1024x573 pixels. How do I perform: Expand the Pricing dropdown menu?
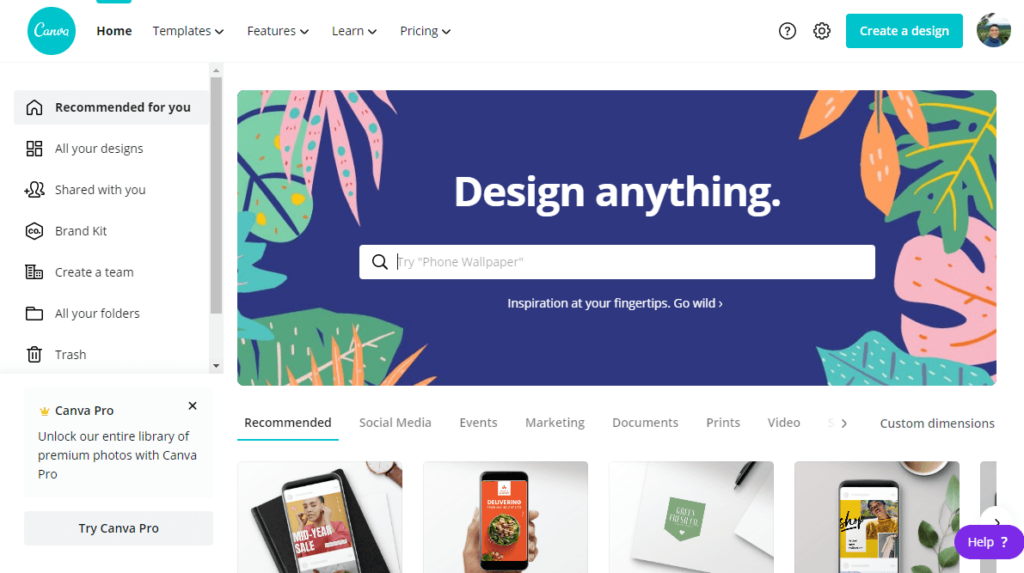(x=425, y=31)
